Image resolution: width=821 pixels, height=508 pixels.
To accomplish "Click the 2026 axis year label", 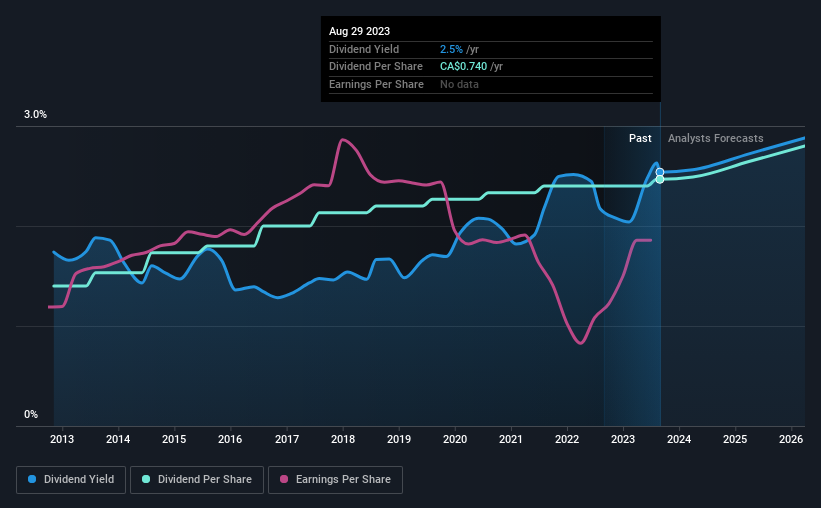I will tap(791, 439).
